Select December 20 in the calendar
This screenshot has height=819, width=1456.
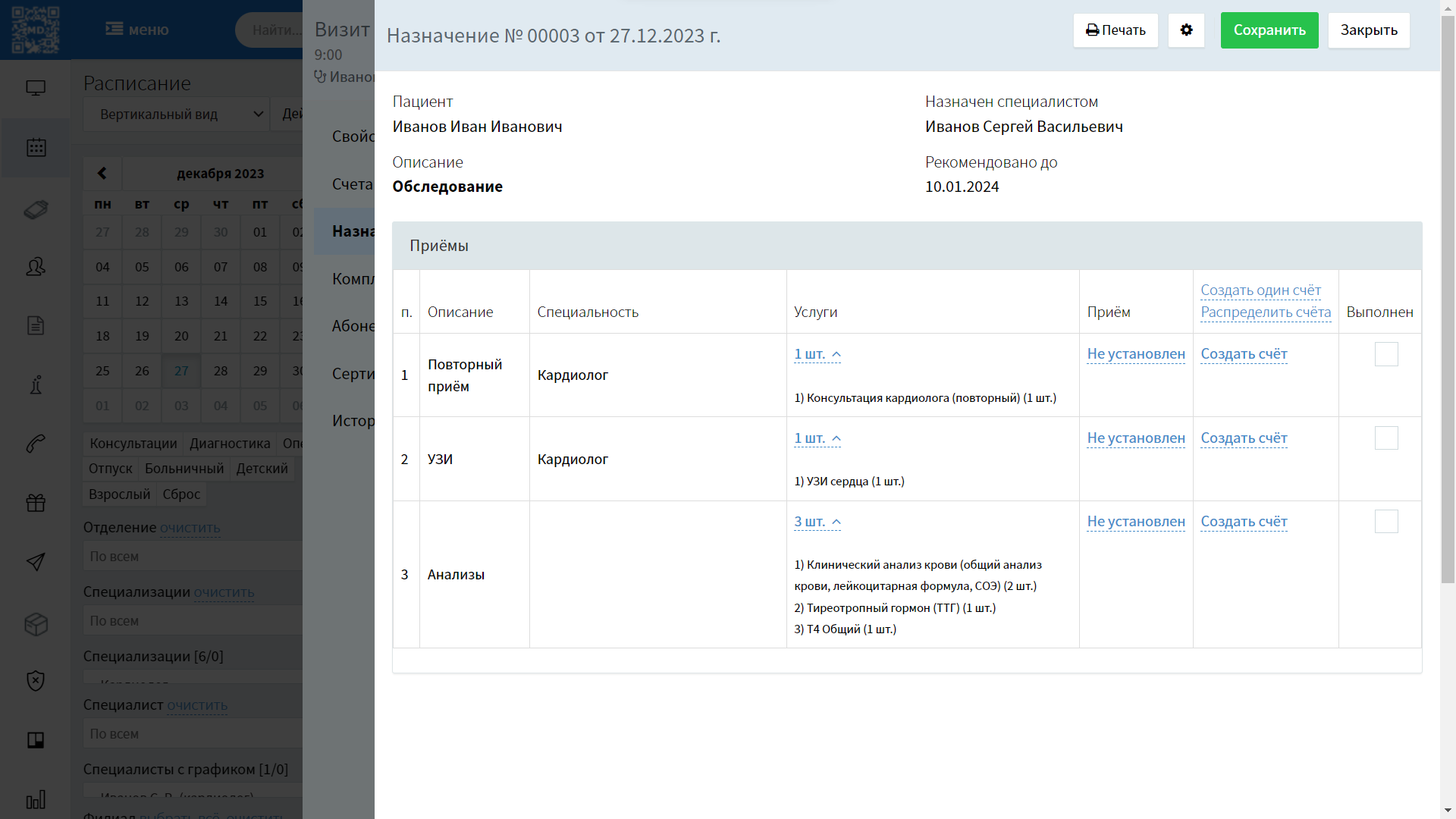point(181,336)
